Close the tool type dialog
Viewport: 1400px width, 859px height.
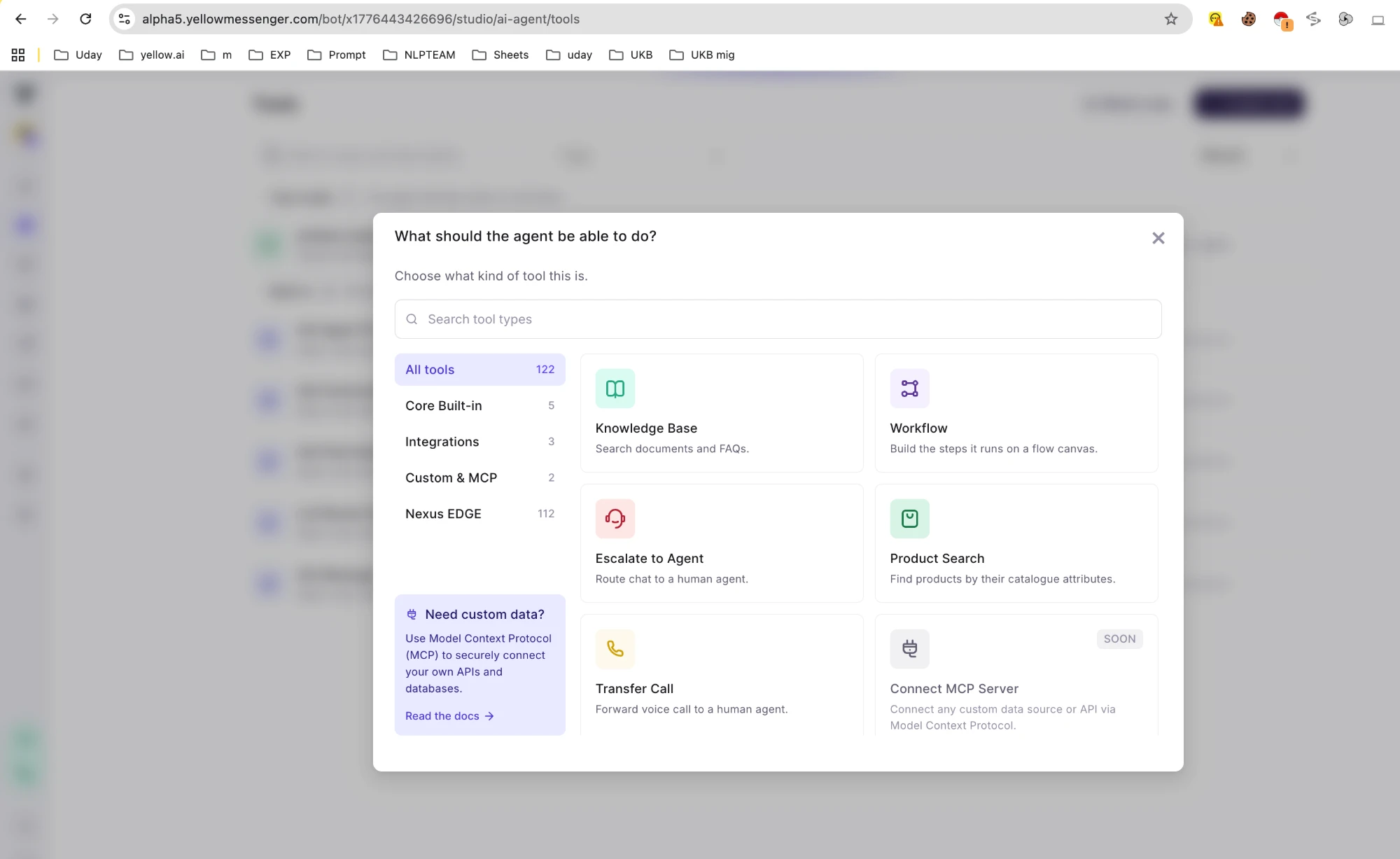pos(1158,238)
